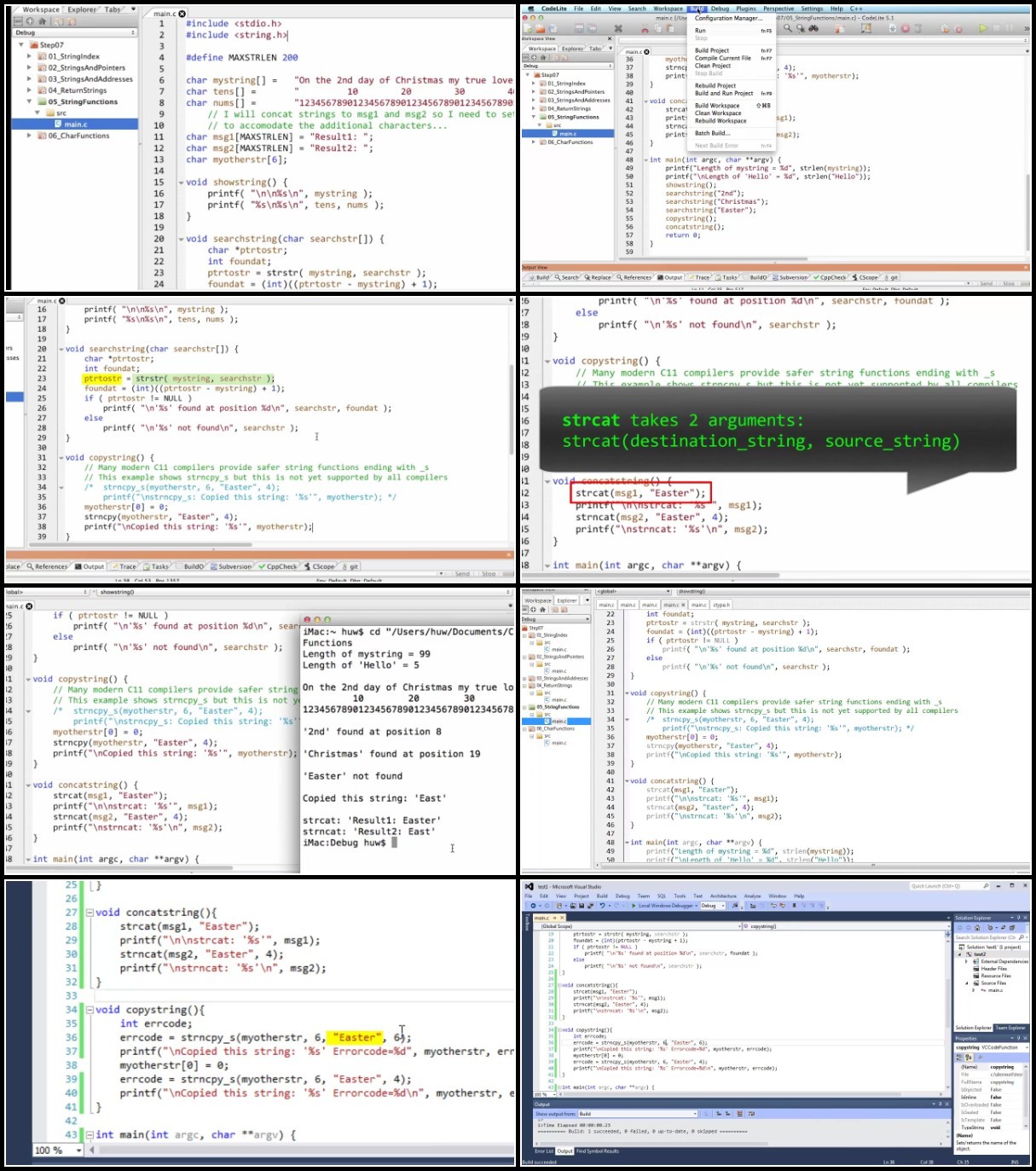
Task: Start the Local Windows Debugger
Action: click(663, 906)
